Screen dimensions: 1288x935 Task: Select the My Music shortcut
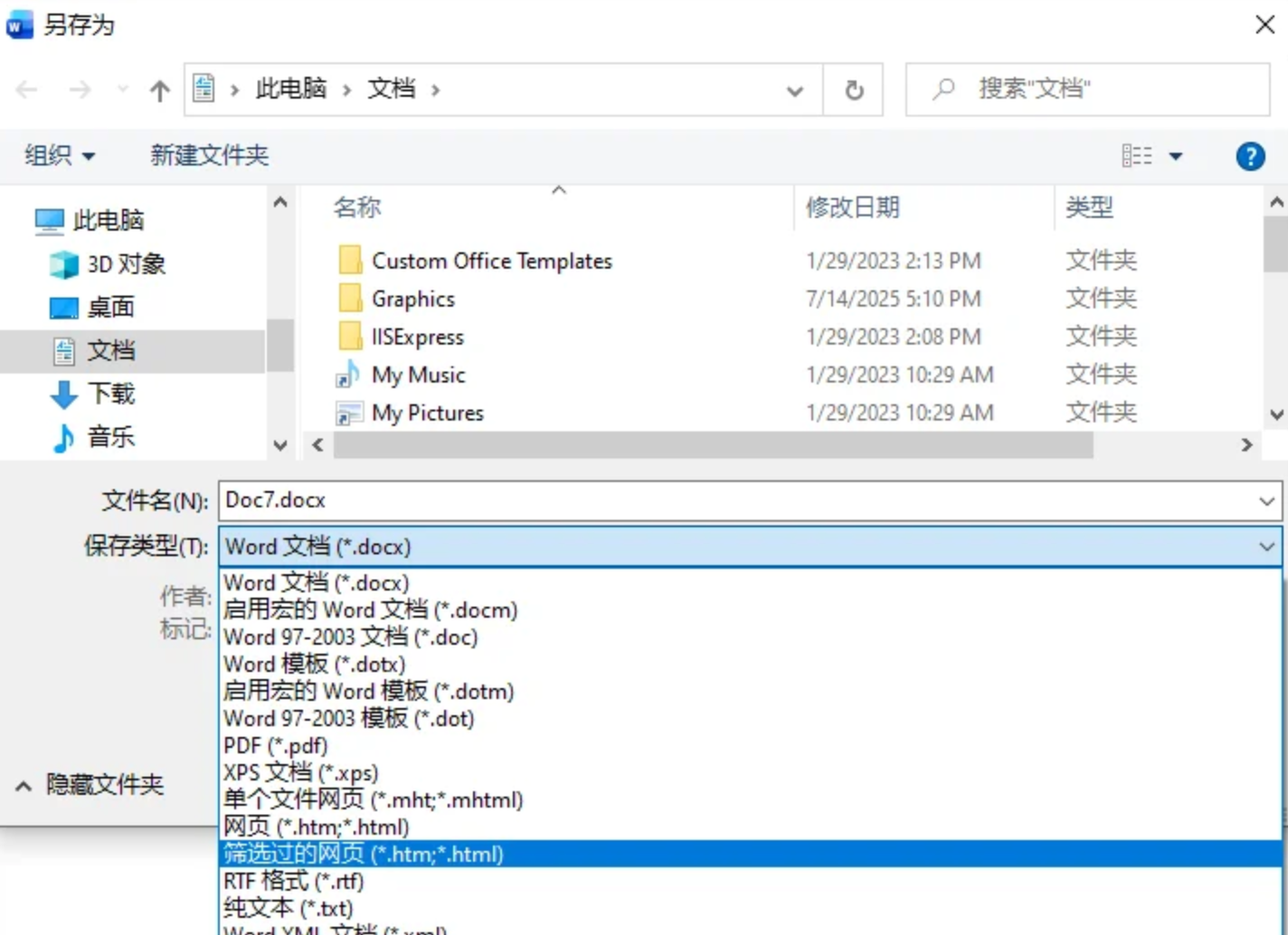(419, 375)
